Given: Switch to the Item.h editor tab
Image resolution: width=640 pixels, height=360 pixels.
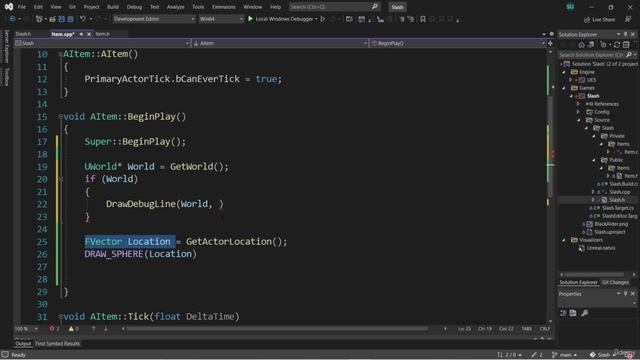Looking at the screenshot, I should tap(102, 34).
